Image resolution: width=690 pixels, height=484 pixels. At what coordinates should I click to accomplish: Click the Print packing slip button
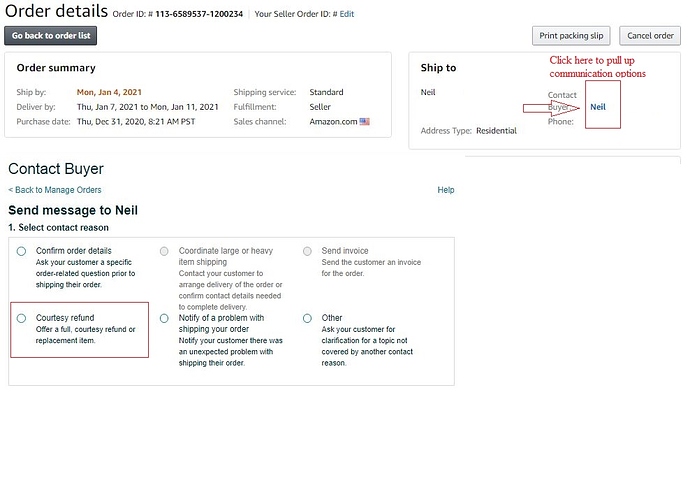[x=571, y=35]
